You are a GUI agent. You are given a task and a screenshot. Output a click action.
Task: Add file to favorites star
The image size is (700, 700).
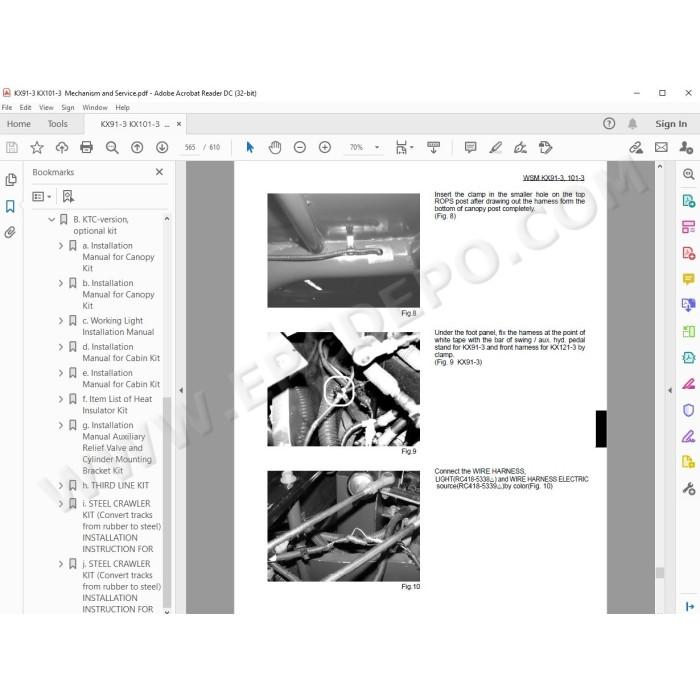click(37, 147)
